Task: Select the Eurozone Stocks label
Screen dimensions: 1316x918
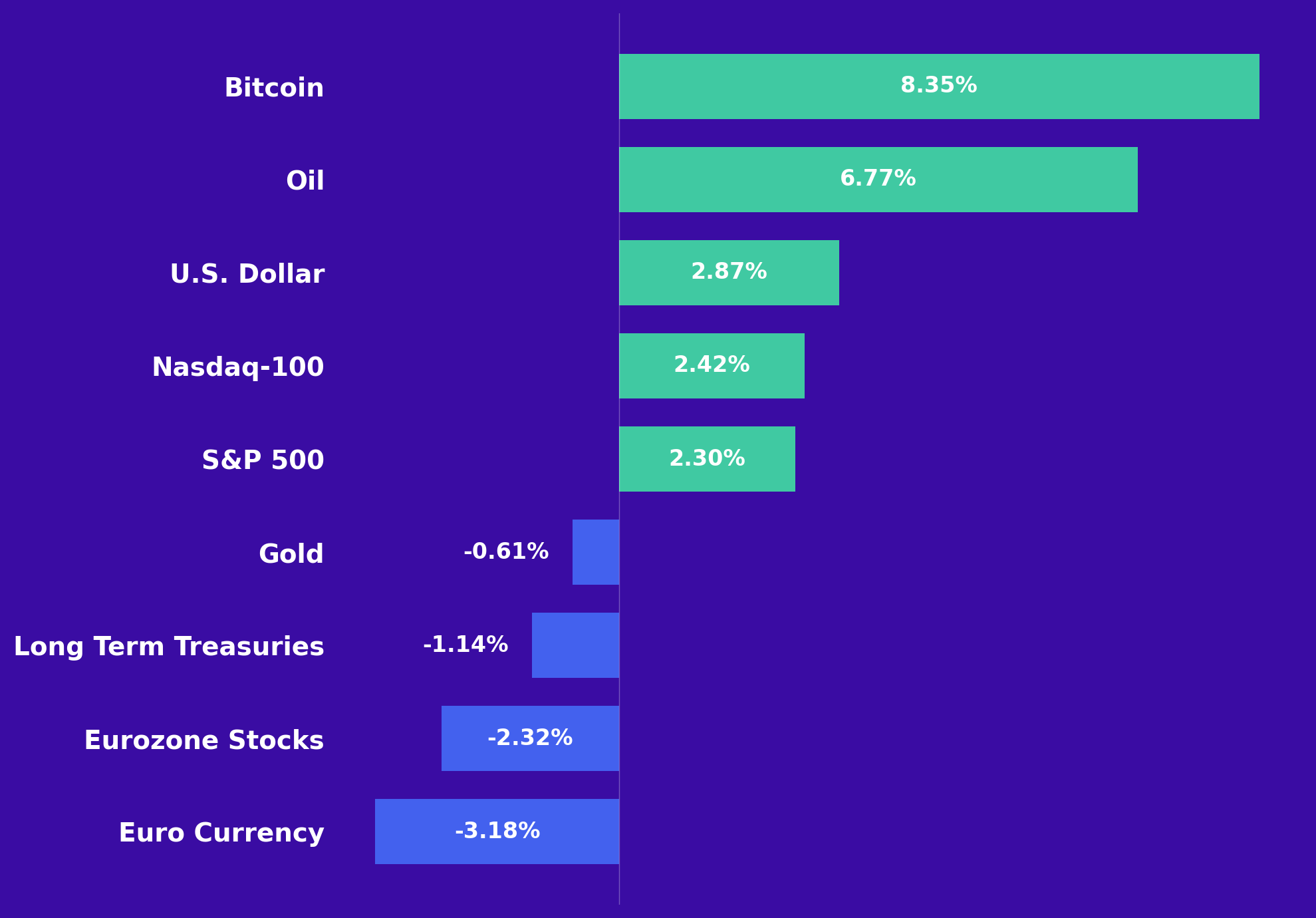Action: (203, 740)
